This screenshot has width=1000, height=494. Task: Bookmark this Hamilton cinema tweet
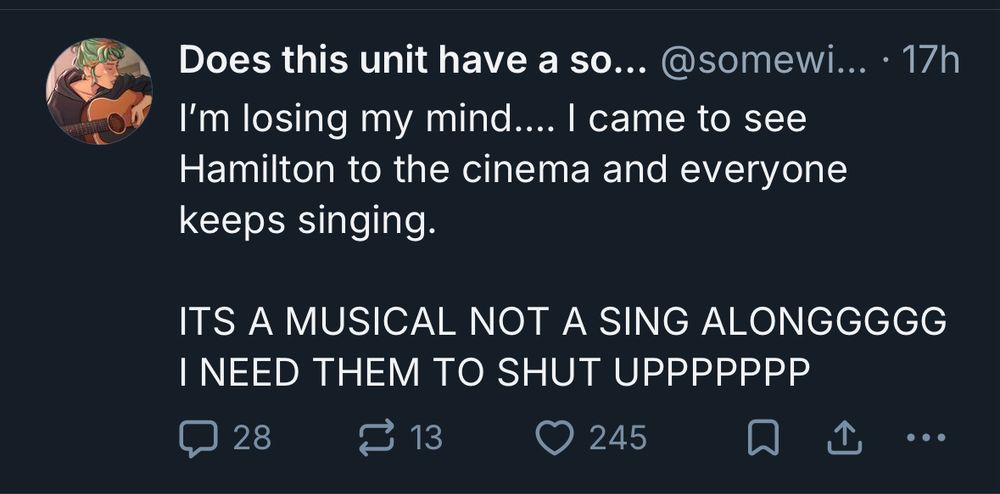tap(763, 437)
